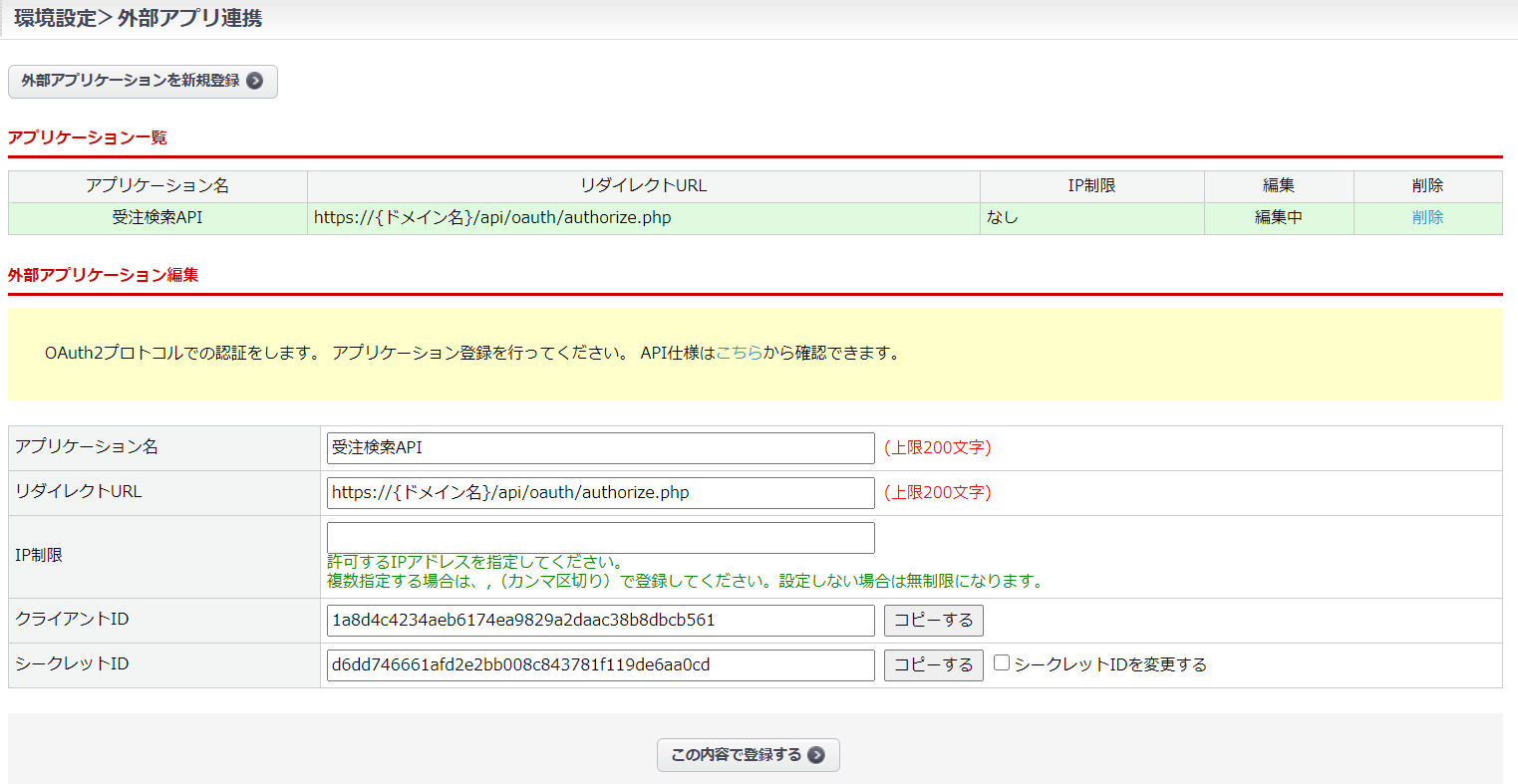Click the arrow icon on この内容で登録する

pos(816,755)
